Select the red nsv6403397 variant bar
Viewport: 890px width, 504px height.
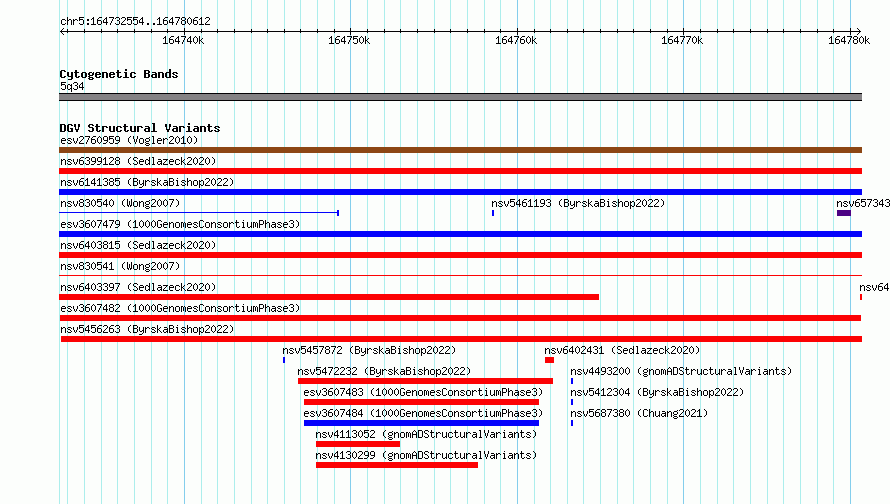click(x=329, y=297)
